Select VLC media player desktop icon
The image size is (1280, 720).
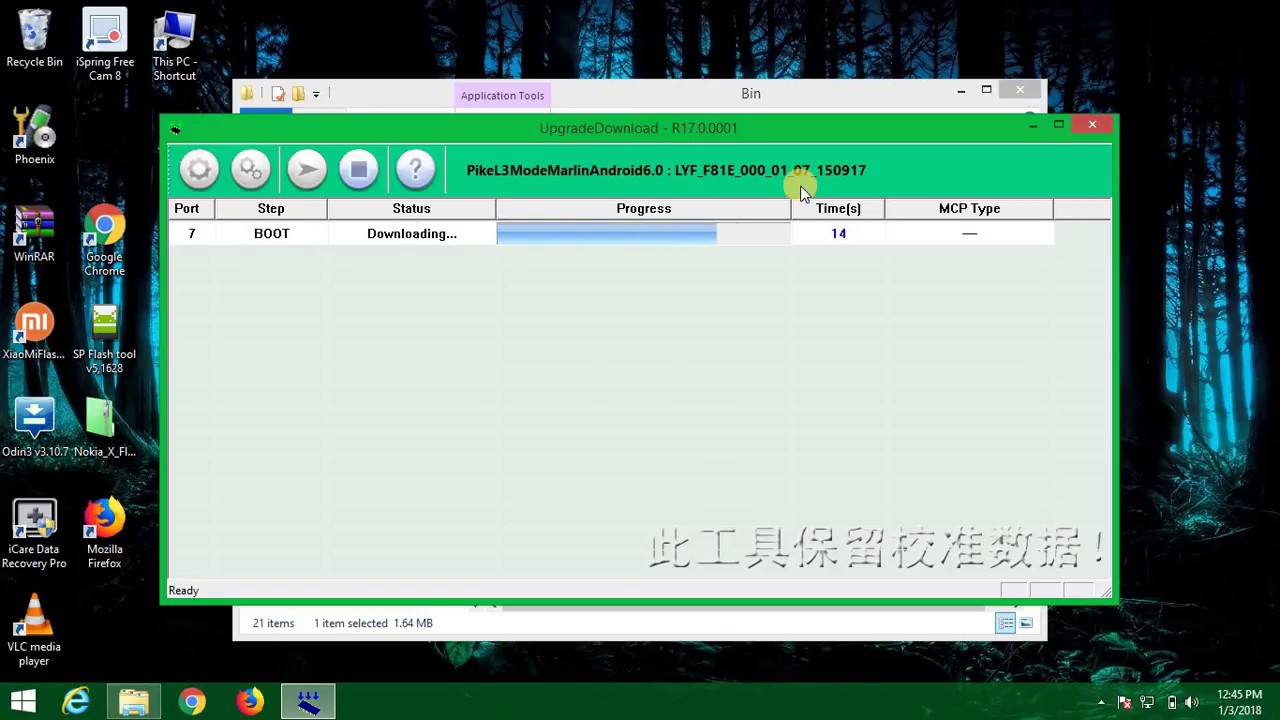[x=34, y=630]
